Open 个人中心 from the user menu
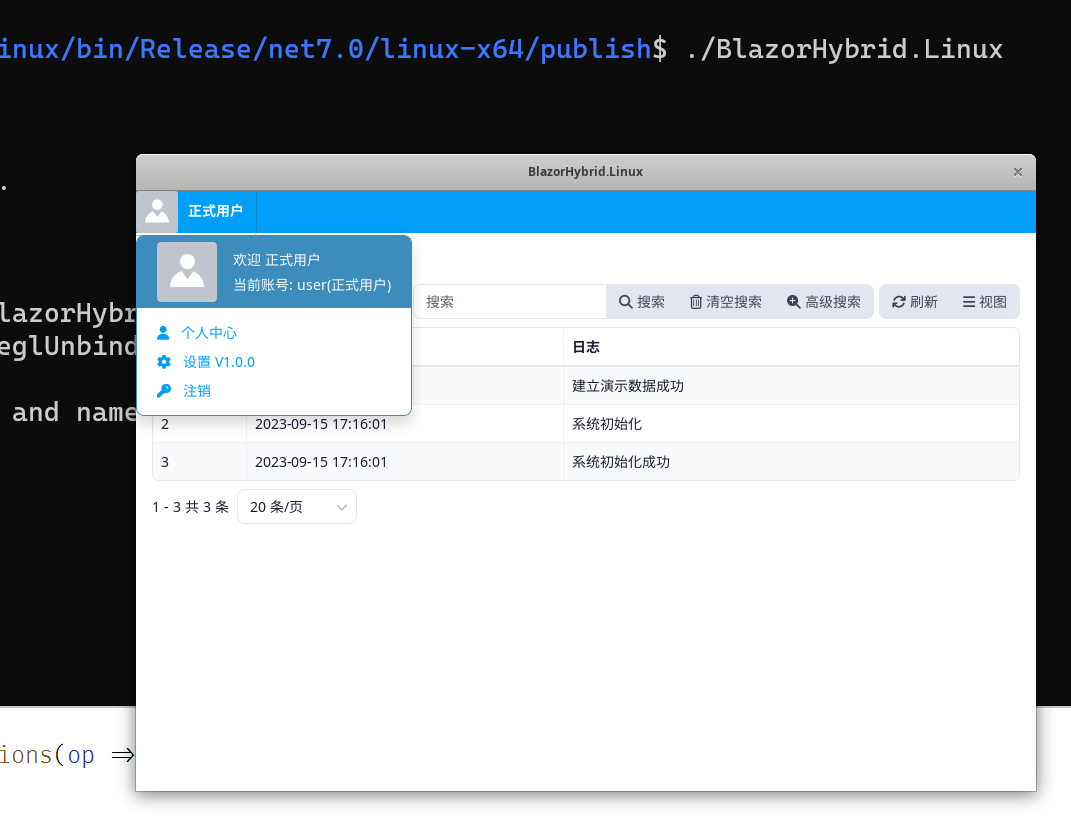 point(209,333)
